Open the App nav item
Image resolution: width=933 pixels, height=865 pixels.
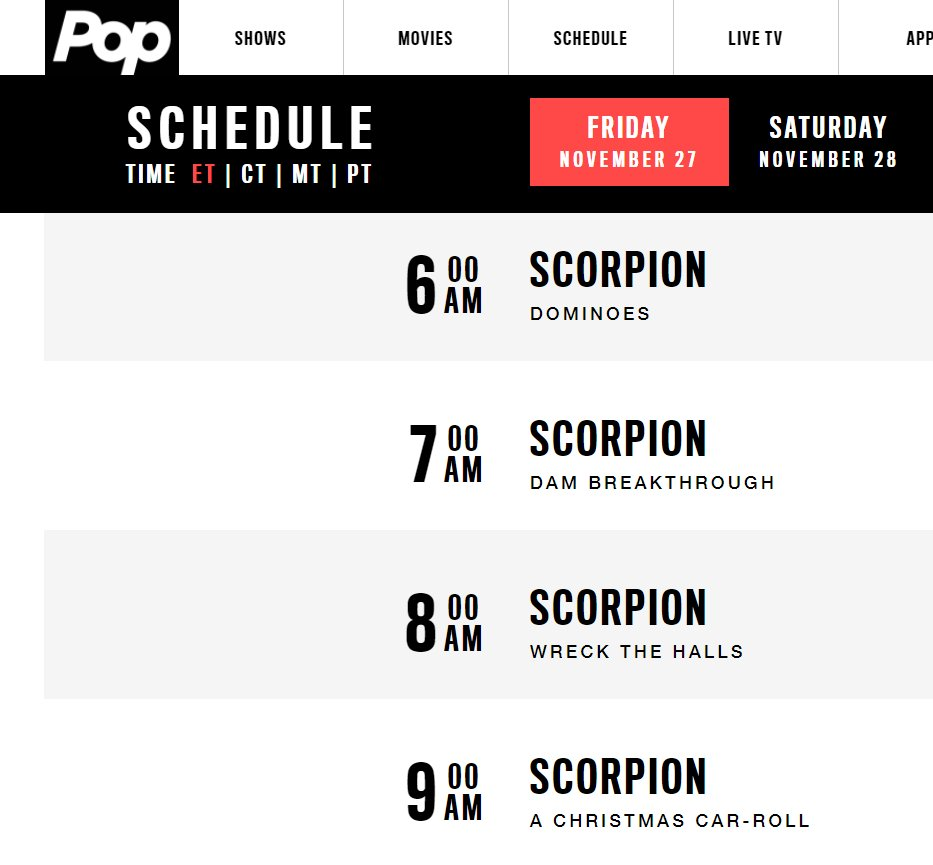coord(918,38)
